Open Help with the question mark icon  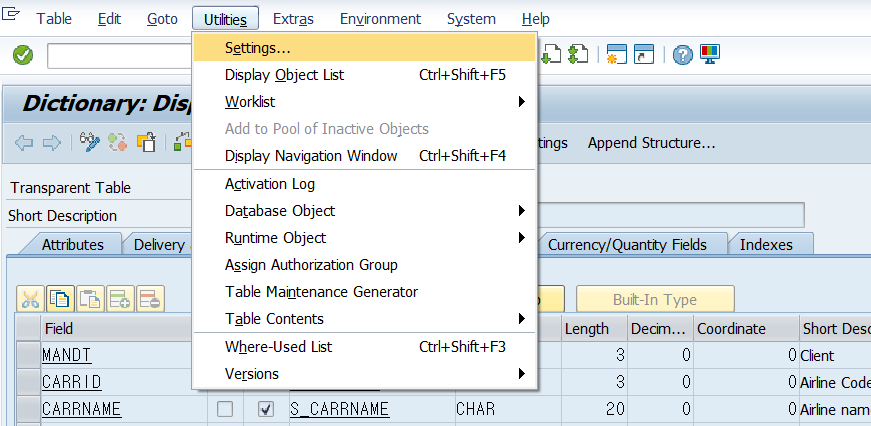(x=683, y=56)
